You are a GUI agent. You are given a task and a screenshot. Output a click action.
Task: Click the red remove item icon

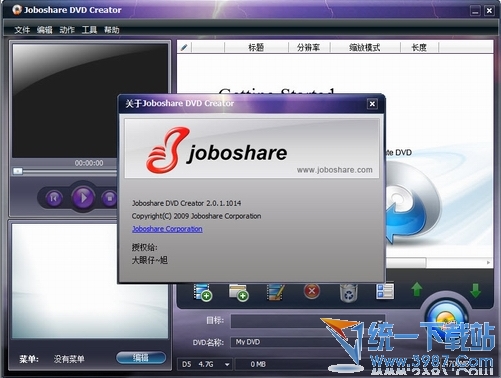(x=312, y=291)
